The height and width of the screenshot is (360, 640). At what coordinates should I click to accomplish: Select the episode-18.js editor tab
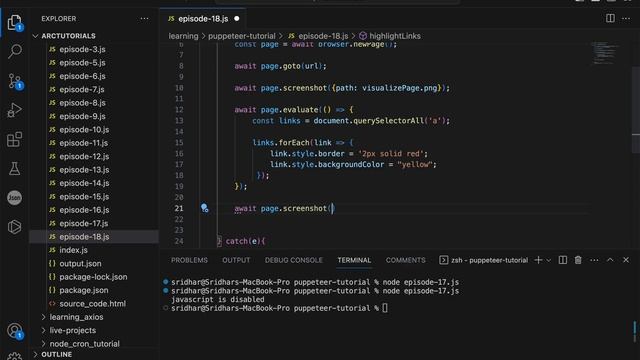click(203, 19)
